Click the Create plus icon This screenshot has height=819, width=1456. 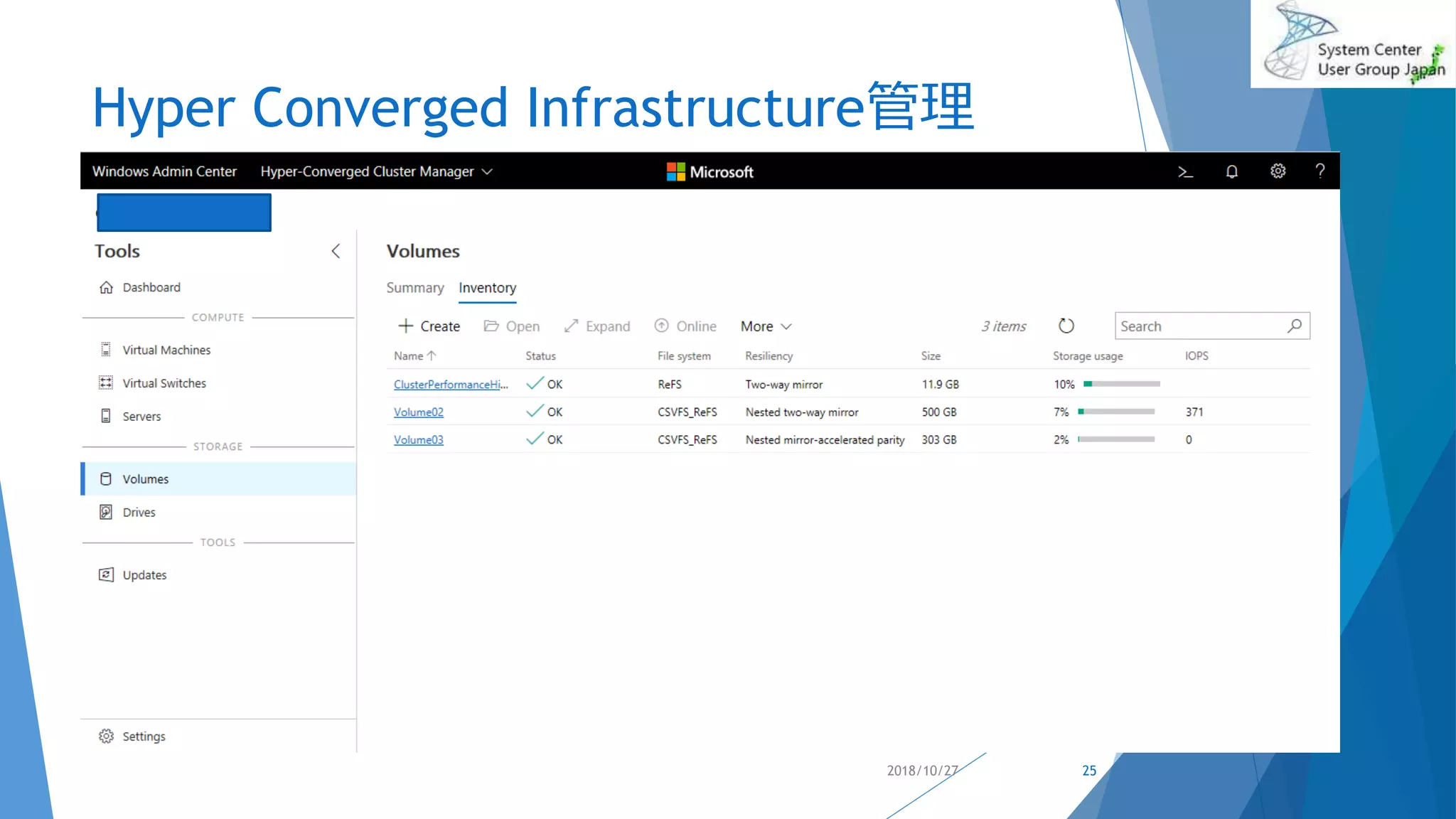(405, 326)
